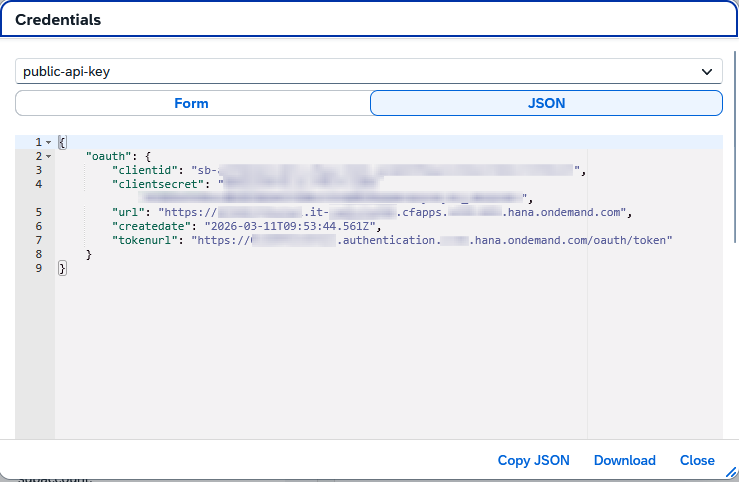
Task: Click the closing brace on line 9
Action: 61,268
